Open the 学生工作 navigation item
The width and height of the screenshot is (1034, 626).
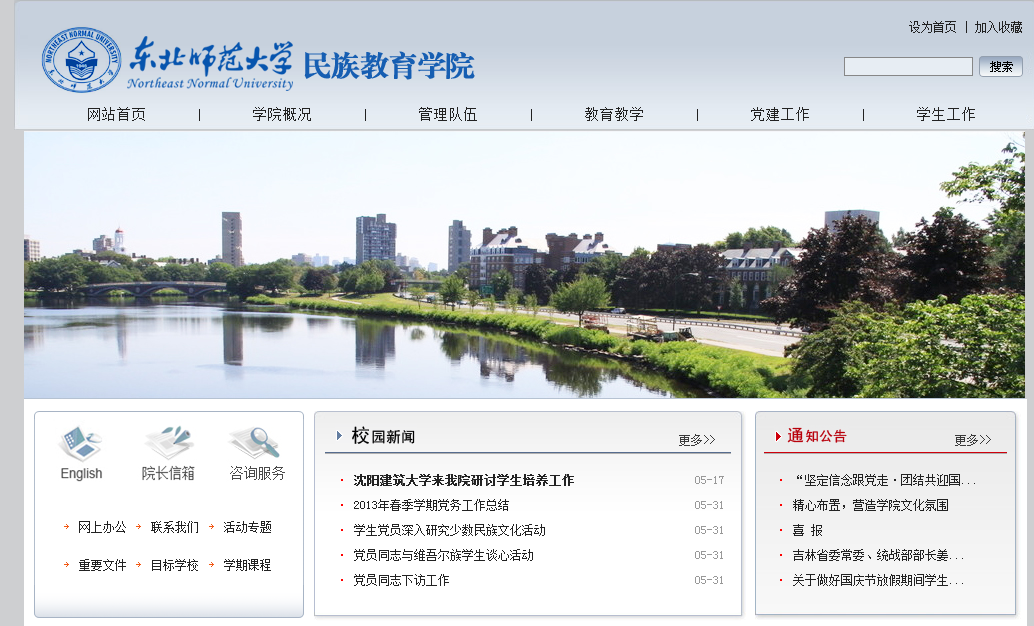click(945, 114)
